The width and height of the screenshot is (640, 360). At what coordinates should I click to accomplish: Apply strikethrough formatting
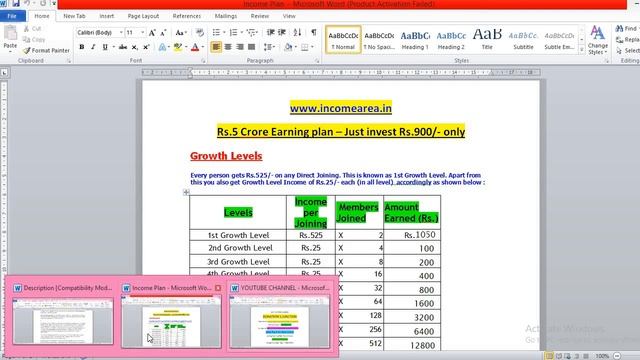point(122,47)
